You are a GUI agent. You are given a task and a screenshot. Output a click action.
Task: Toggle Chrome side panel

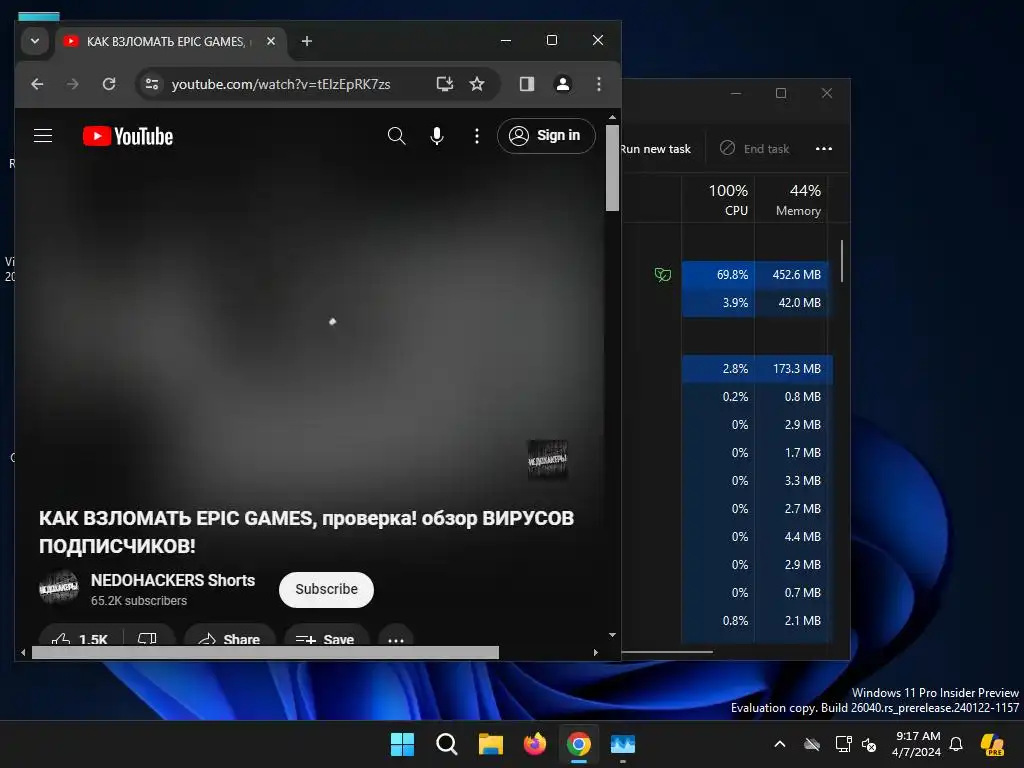(x=527, y=84)
